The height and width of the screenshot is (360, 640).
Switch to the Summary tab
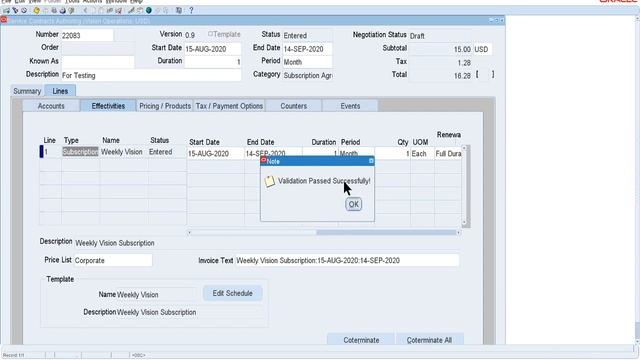pos(27,91)
